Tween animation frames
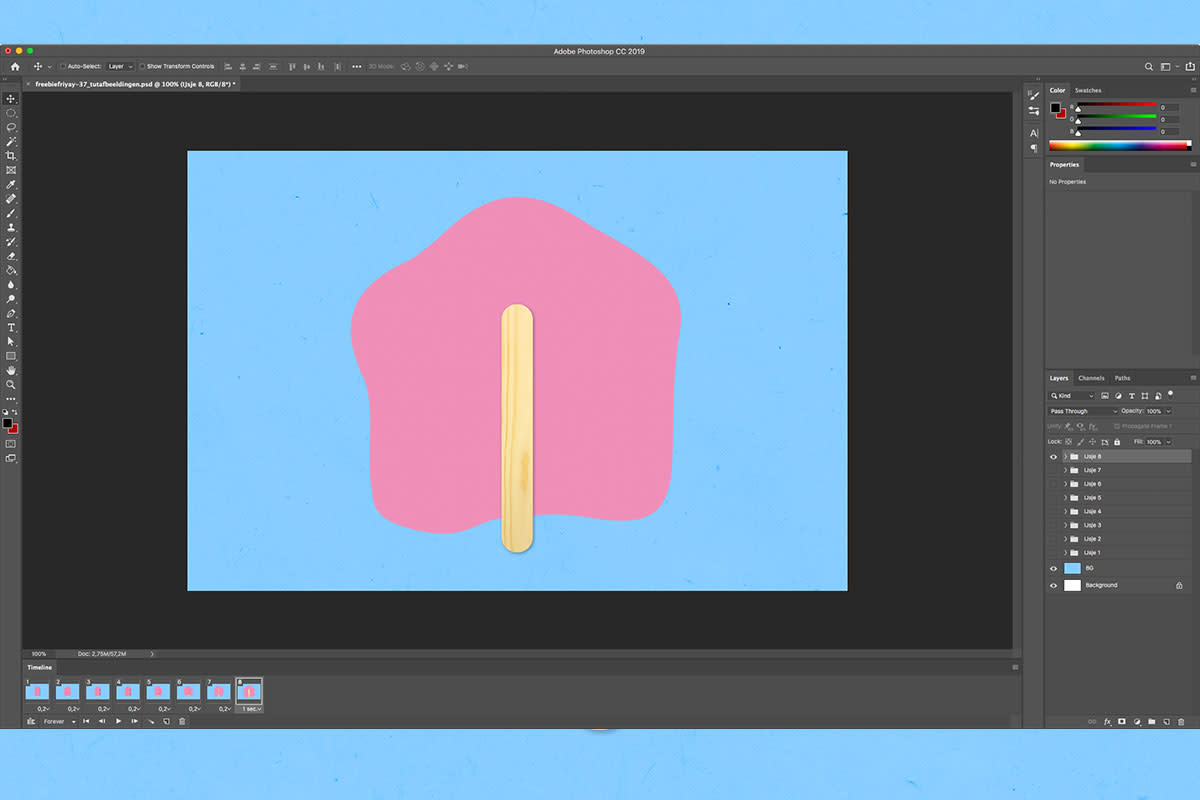This screenshot has height=800, width=1200. 151,721
